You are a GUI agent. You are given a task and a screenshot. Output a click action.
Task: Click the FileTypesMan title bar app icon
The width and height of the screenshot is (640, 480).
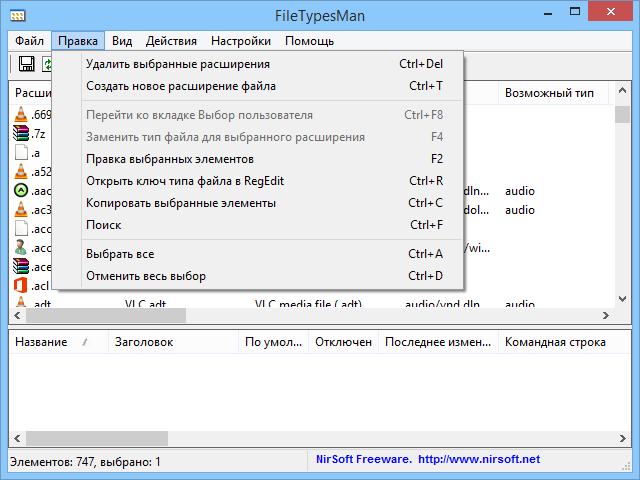click(x=18, y=16)
